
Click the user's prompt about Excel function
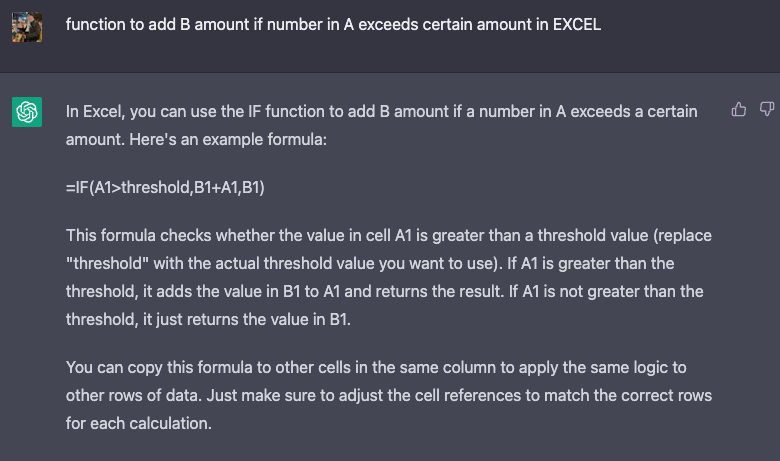point(333,25)
